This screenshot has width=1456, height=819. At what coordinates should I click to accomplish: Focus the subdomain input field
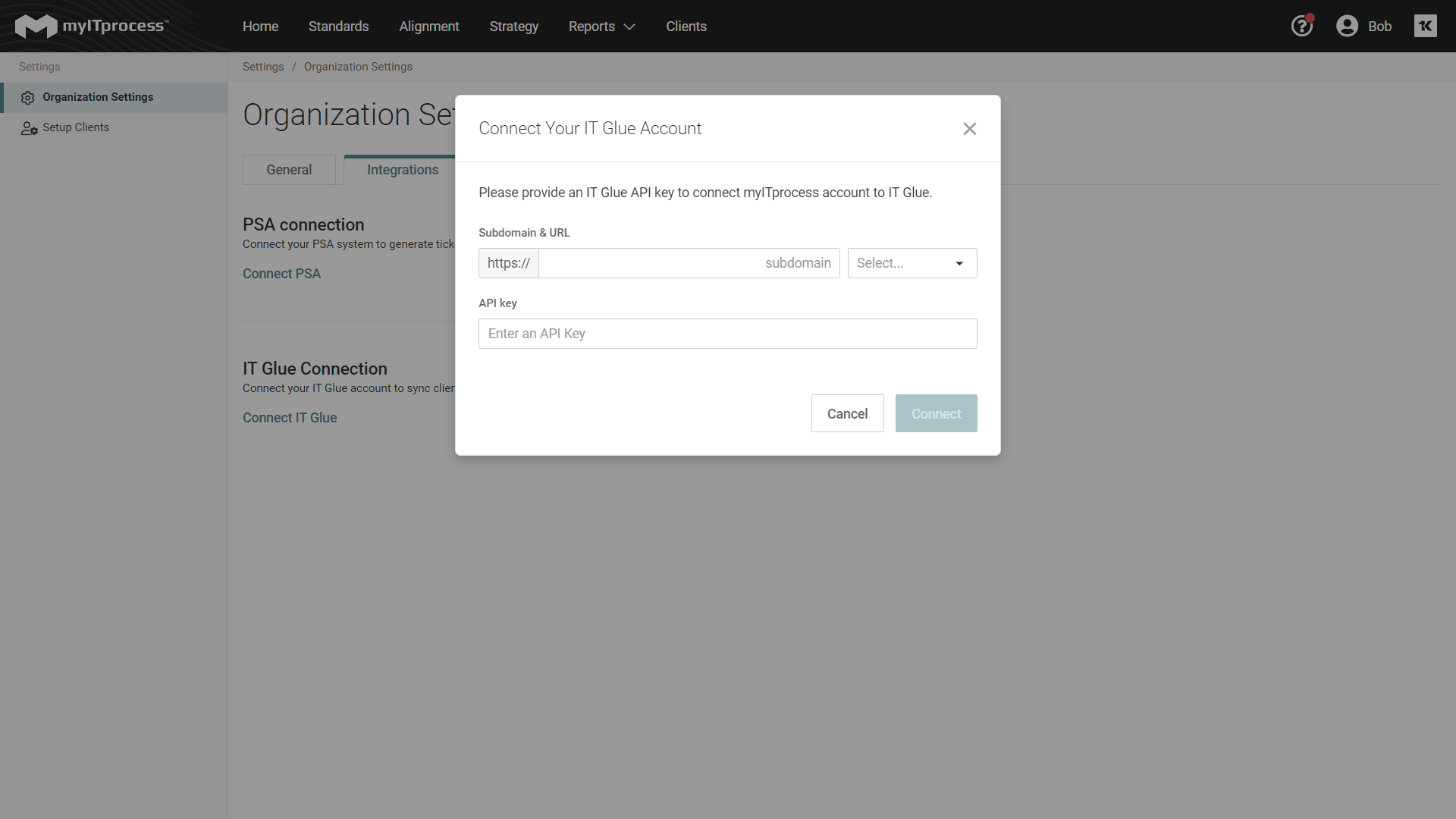tap(689, 263)
